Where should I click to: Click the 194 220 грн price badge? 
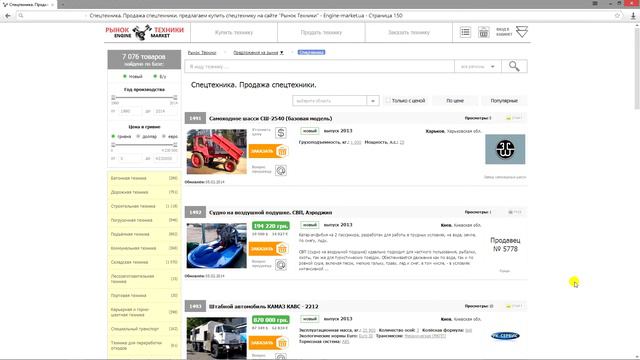tap(271, 226)
